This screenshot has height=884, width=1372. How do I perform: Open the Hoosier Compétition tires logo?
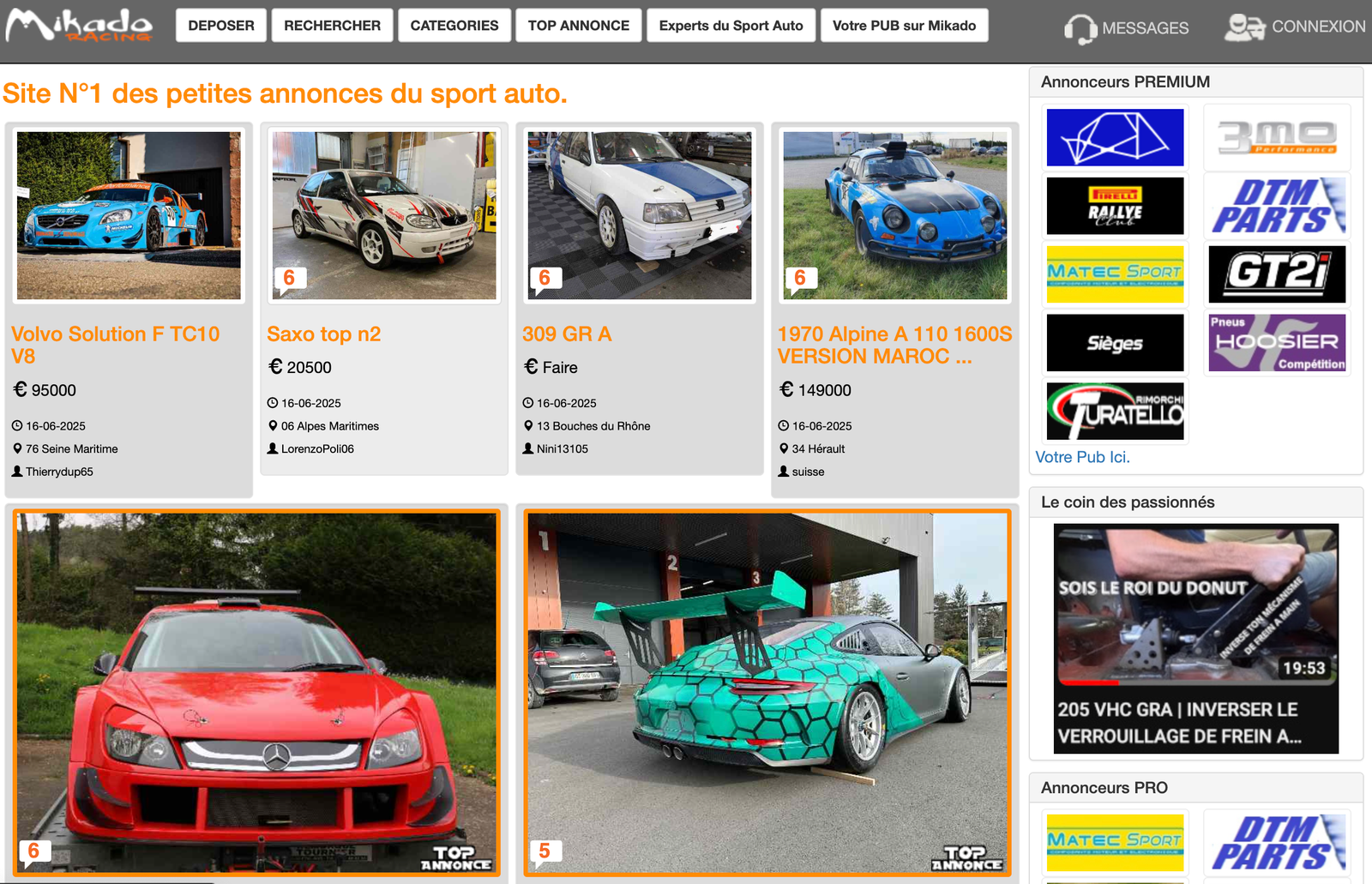(x=1278, y=343)
